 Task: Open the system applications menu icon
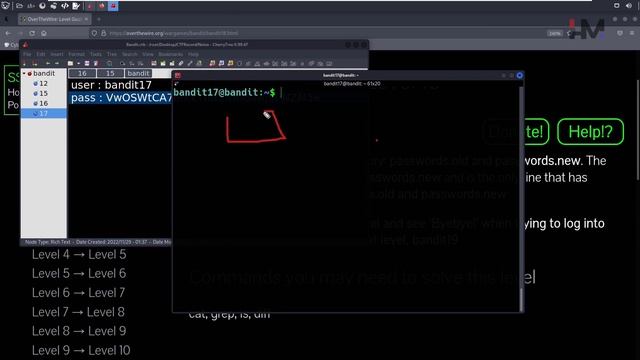point(5,6)
